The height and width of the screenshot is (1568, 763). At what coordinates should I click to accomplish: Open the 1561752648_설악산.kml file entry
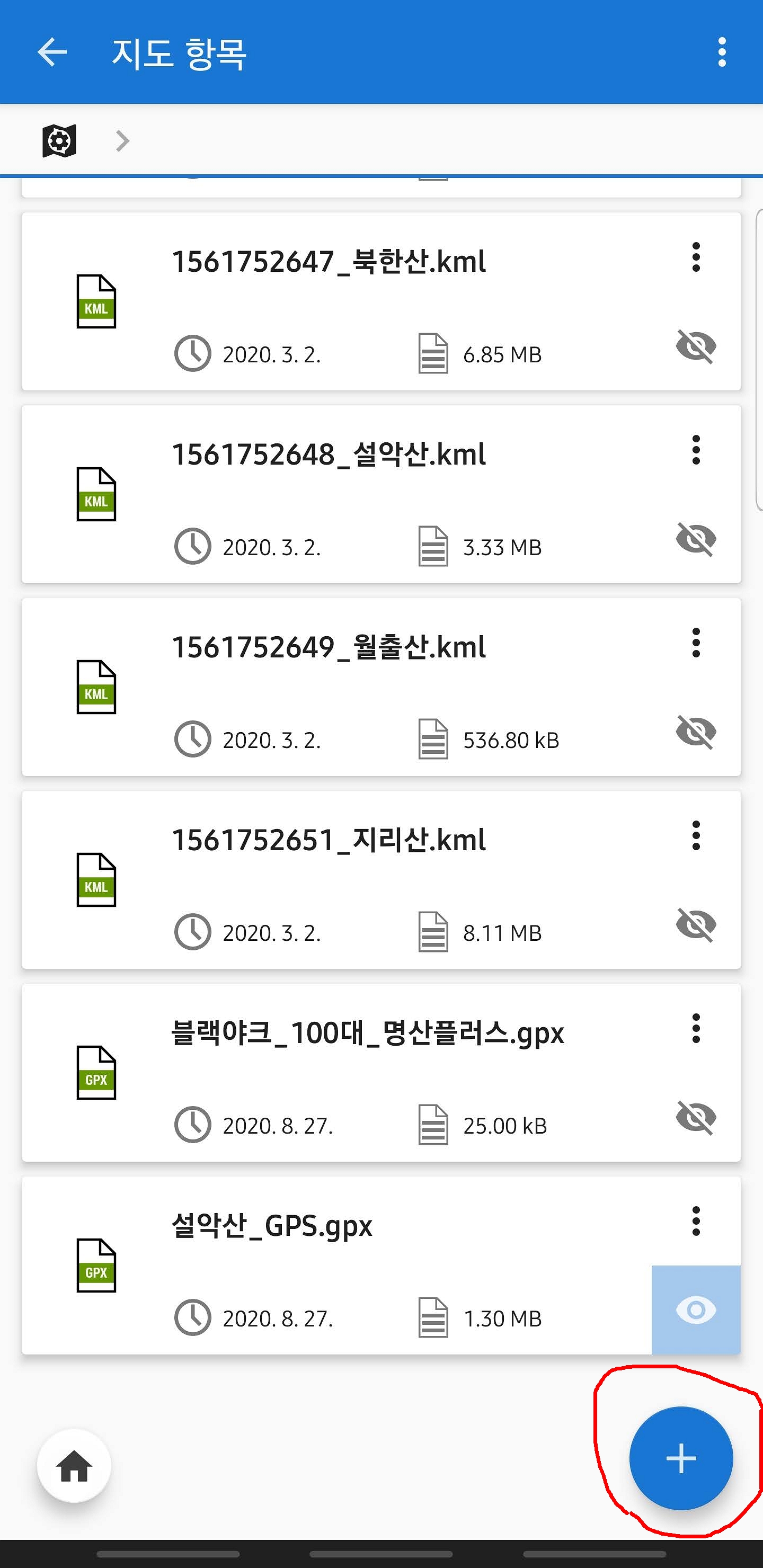coord(329,455)
